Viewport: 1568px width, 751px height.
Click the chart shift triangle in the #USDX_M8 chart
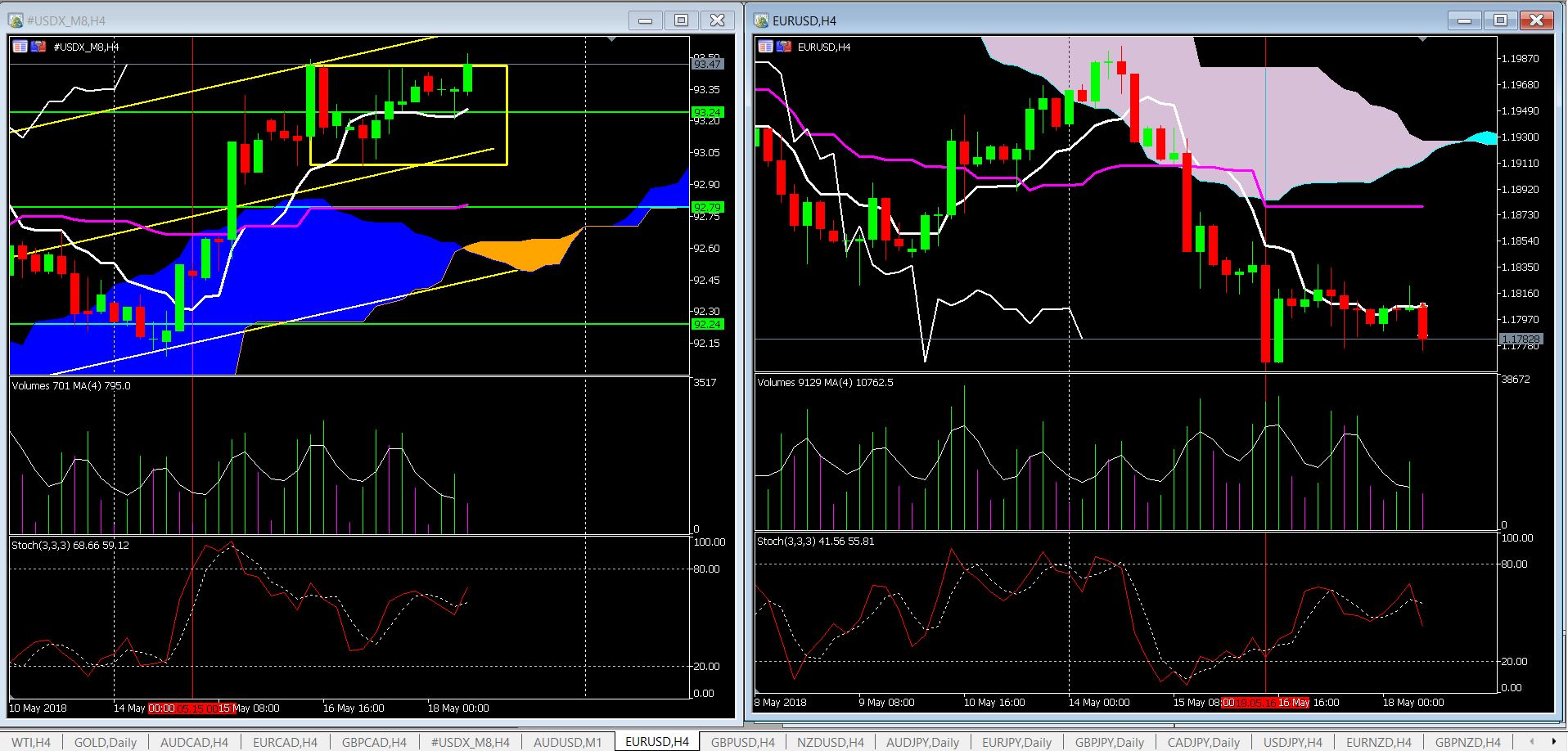coord(611,39)
